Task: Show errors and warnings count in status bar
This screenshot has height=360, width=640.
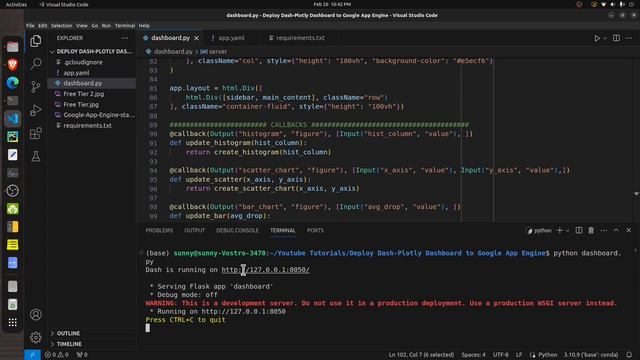Action: coord(56,355)
